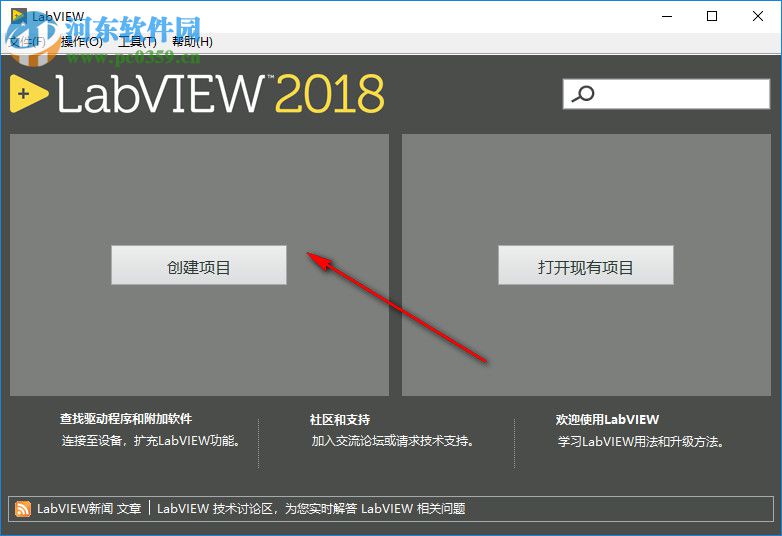The image size is (782, 536).
Task: Open the LabVIEW 技术讨论区 news headline
Action: coord(311,509)
